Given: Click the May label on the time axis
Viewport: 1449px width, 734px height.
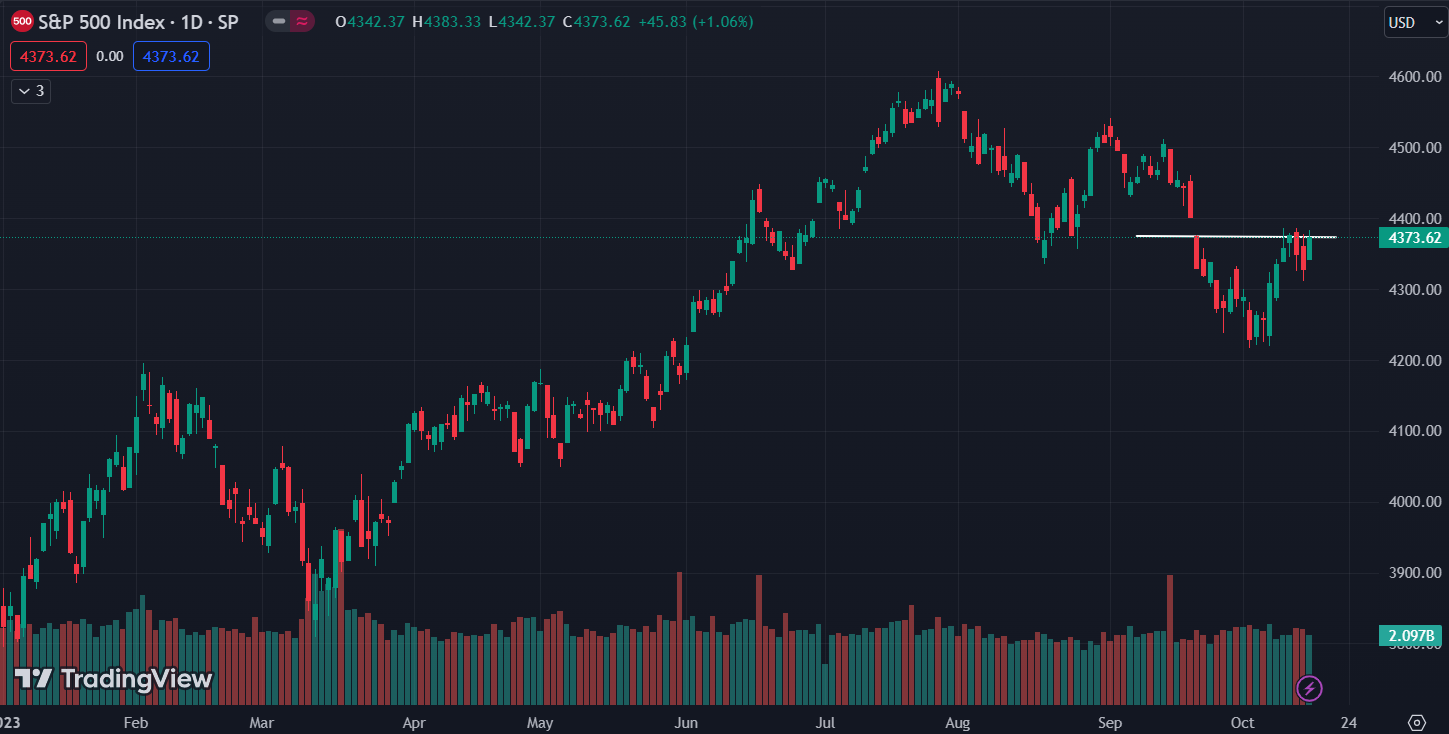Looking at the screenshot, I should pyautogui.click(x=540, y=722).
